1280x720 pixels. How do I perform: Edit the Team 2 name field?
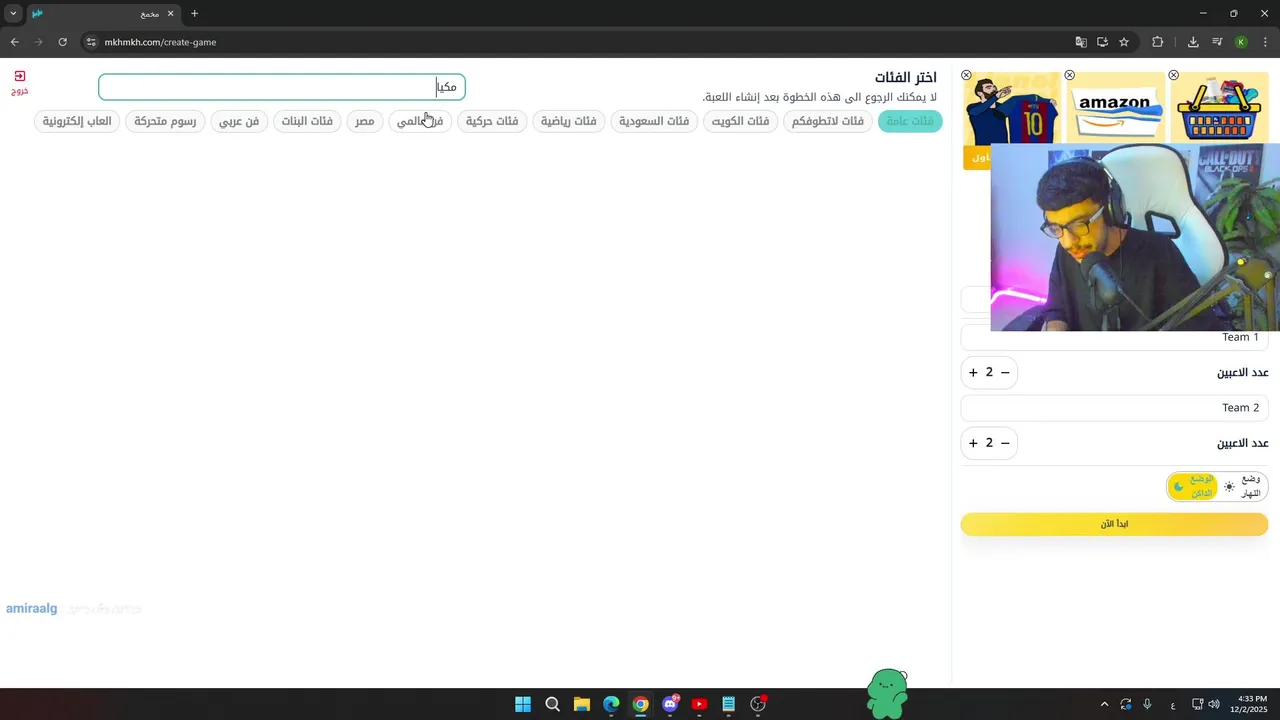pyautogui.click(x=1114, y=408)
